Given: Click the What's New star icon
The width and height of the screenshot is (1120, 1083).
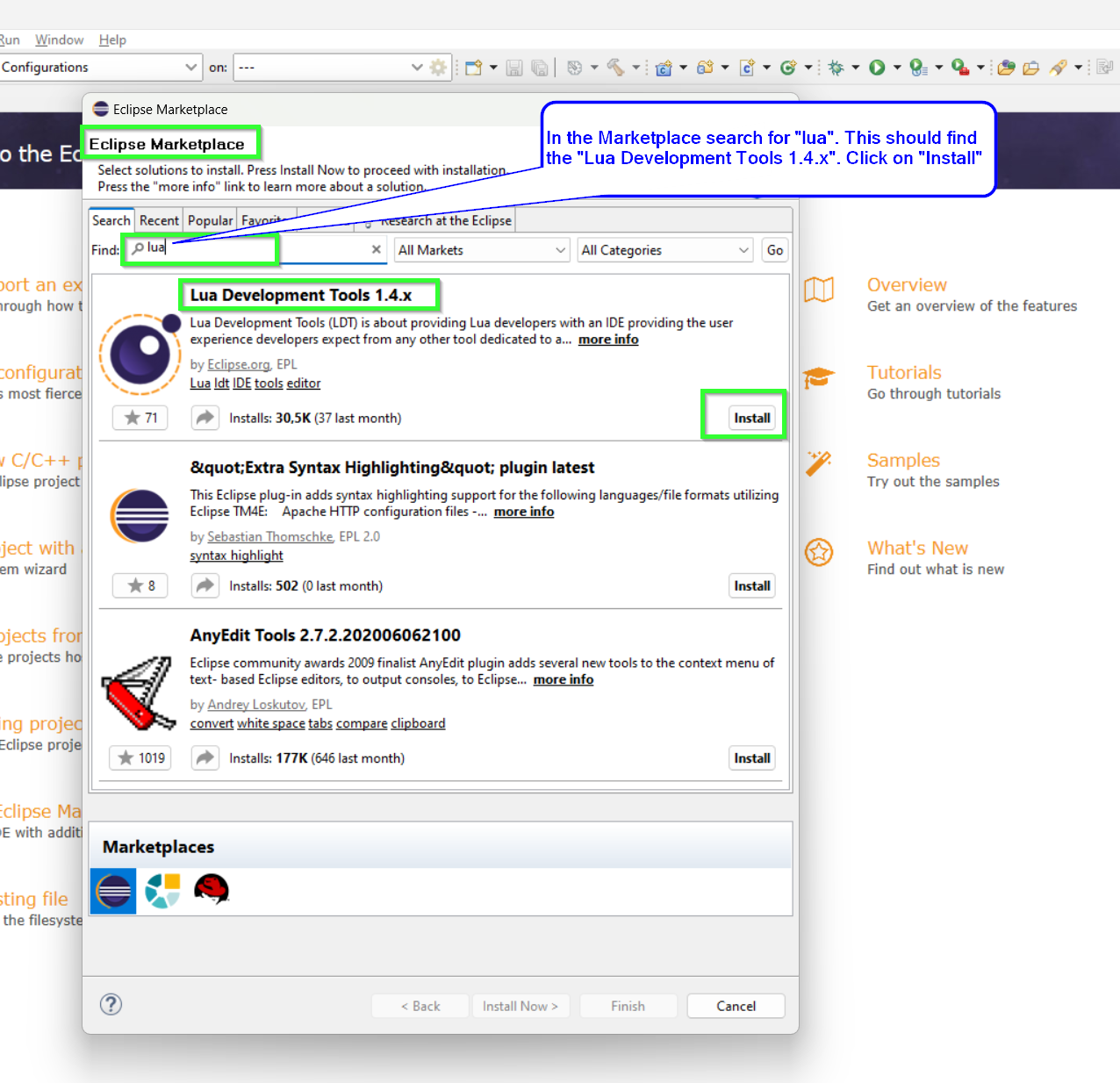Looking at the screenshot, I should (x=819, y=552).
